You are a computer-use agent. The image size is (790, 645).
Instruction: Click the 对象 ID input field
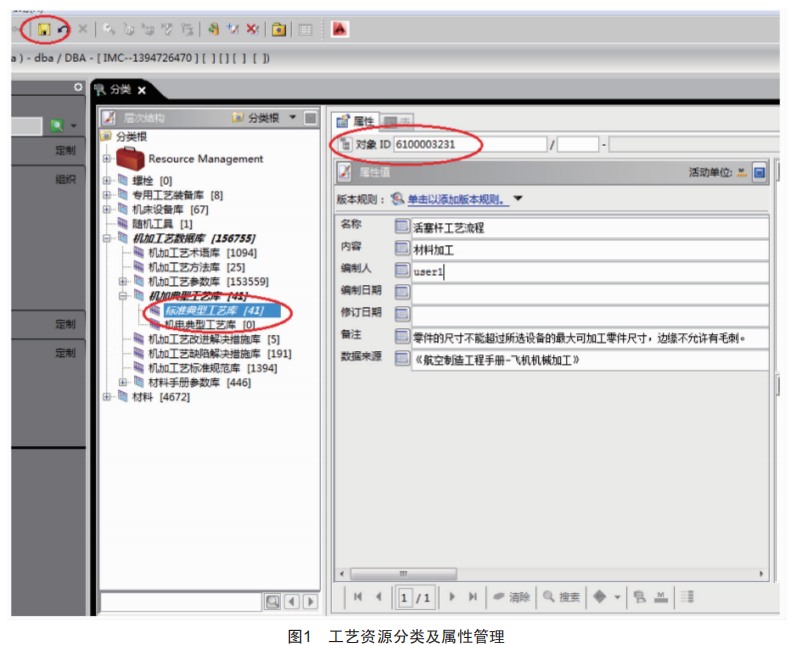point(469,145)
